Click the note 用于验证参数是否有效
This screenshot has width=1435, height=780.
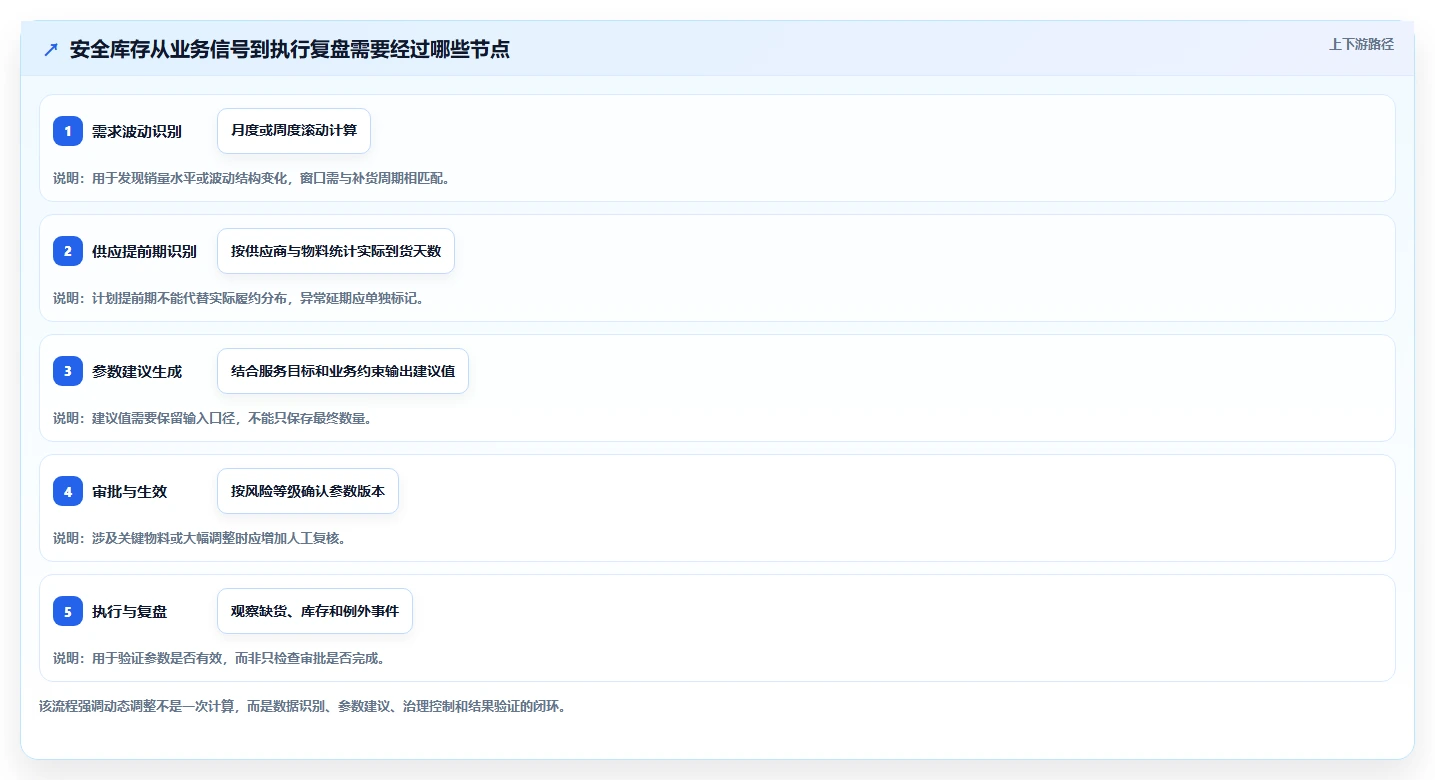(158, 658)
